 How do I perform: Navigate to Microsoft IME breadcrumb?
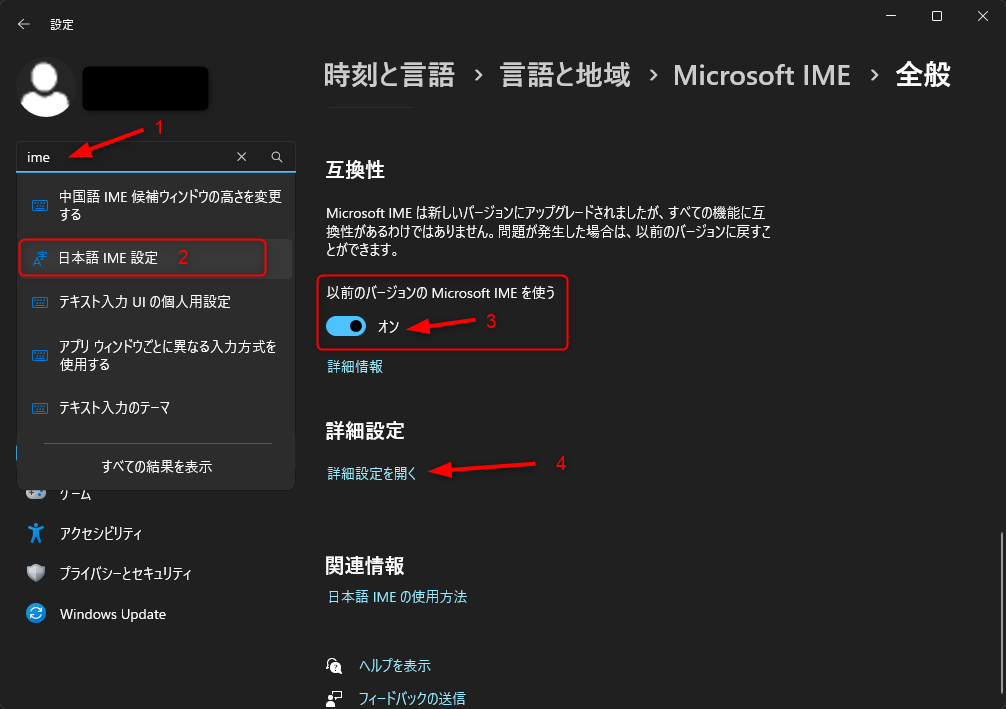click(x=762, y=75)
